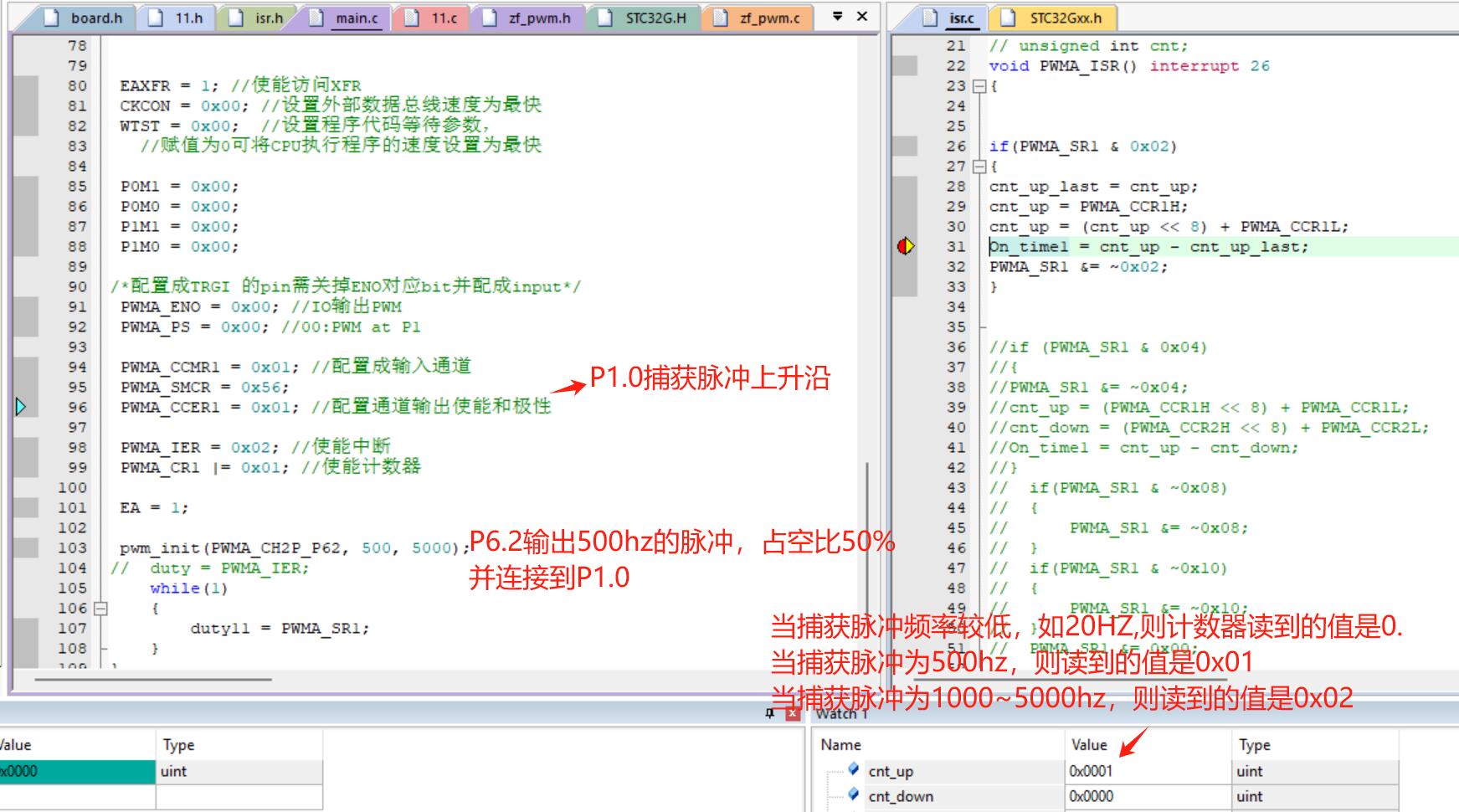Click 'PWMA_ENO = 0x00;' on line 91
Screen dimensions: 1459x812
point(199,307)
